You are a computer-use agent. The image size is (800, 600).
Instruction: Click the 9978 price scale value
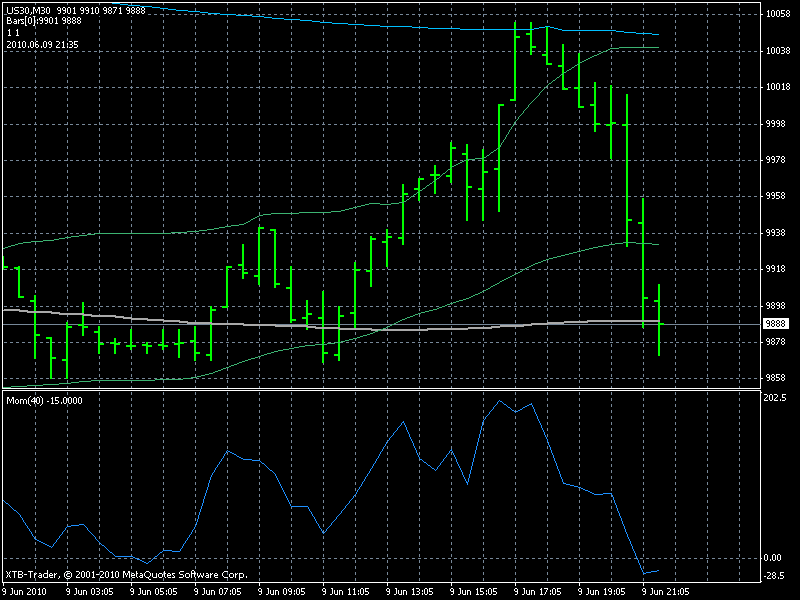[776, 160]
